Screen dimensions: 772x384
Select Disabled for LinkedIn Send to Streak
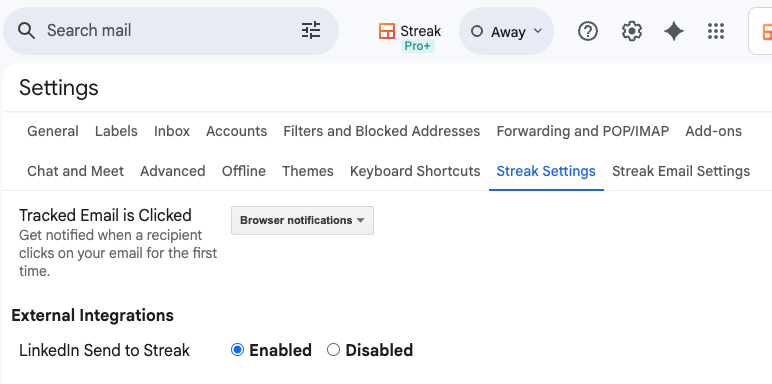click(x=333, y=350)
